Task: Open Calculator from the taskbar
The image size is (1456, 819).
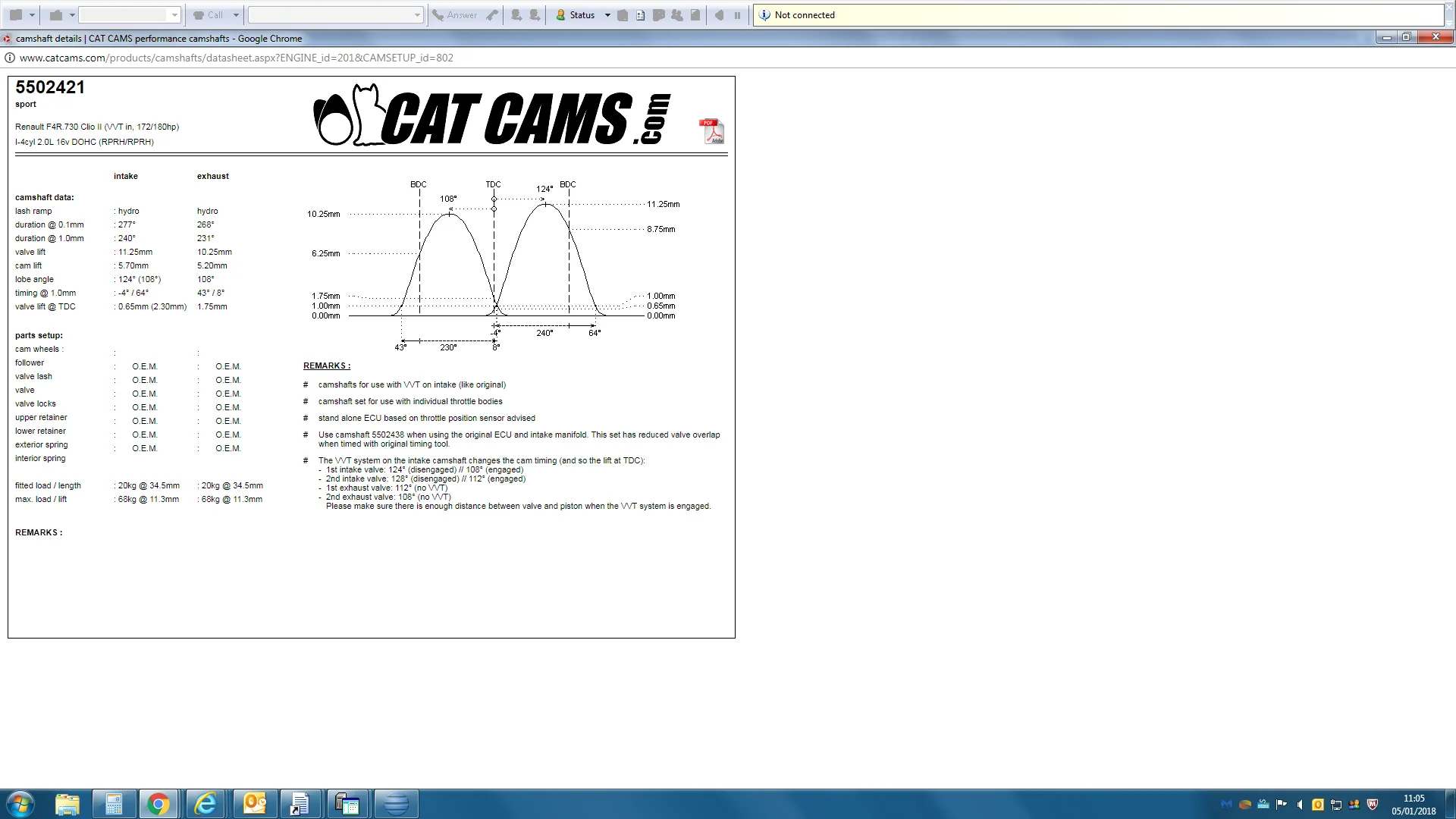Action: tap(115, 804)
